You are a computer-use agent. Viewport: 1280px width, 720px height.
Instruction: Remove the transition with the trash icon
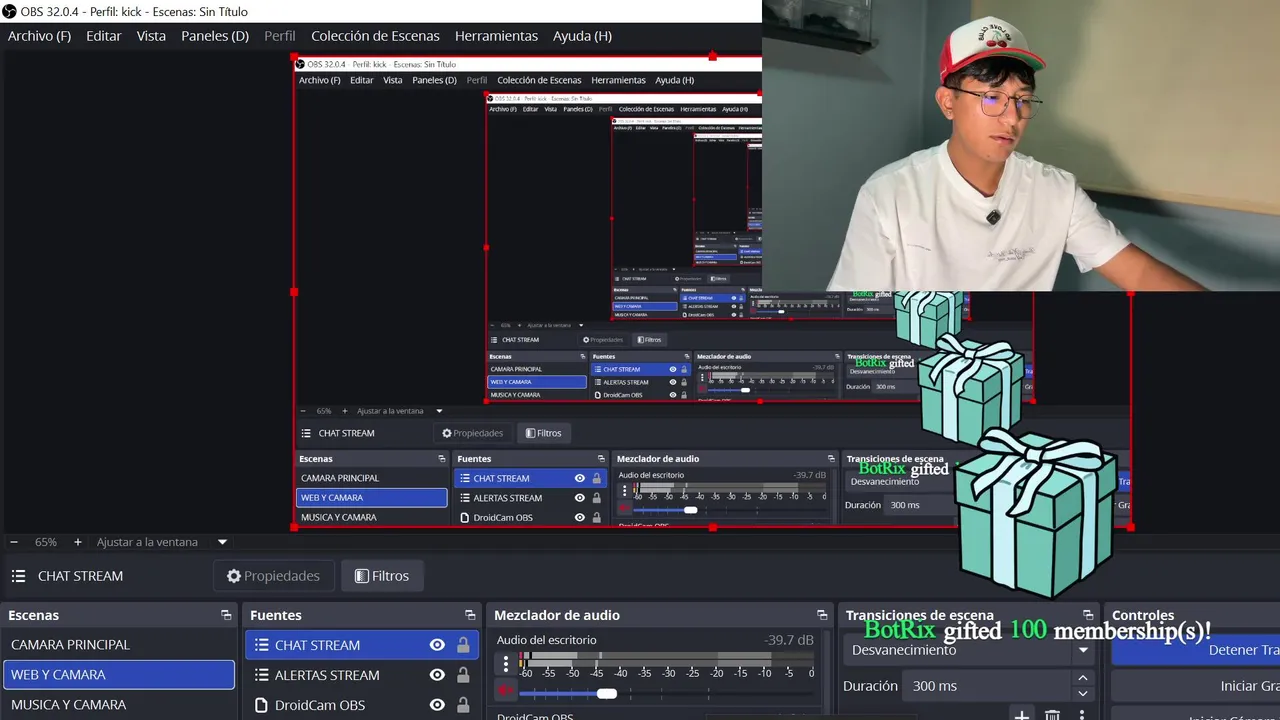point(1052,715)
